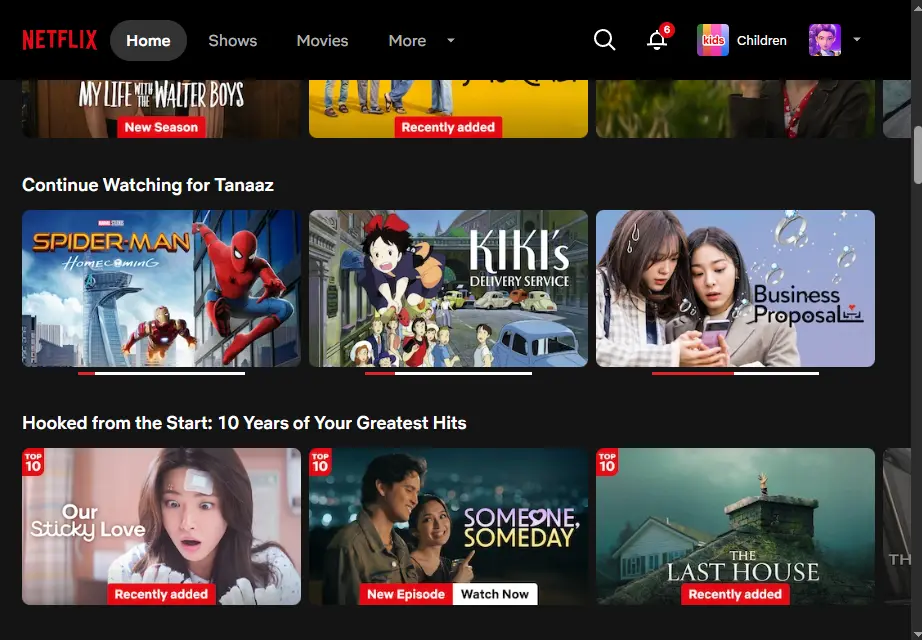Screen dimensions: 922x640
Task: Click Kiki's Delivery Service progress bar
Action: [x=448, y=373]
